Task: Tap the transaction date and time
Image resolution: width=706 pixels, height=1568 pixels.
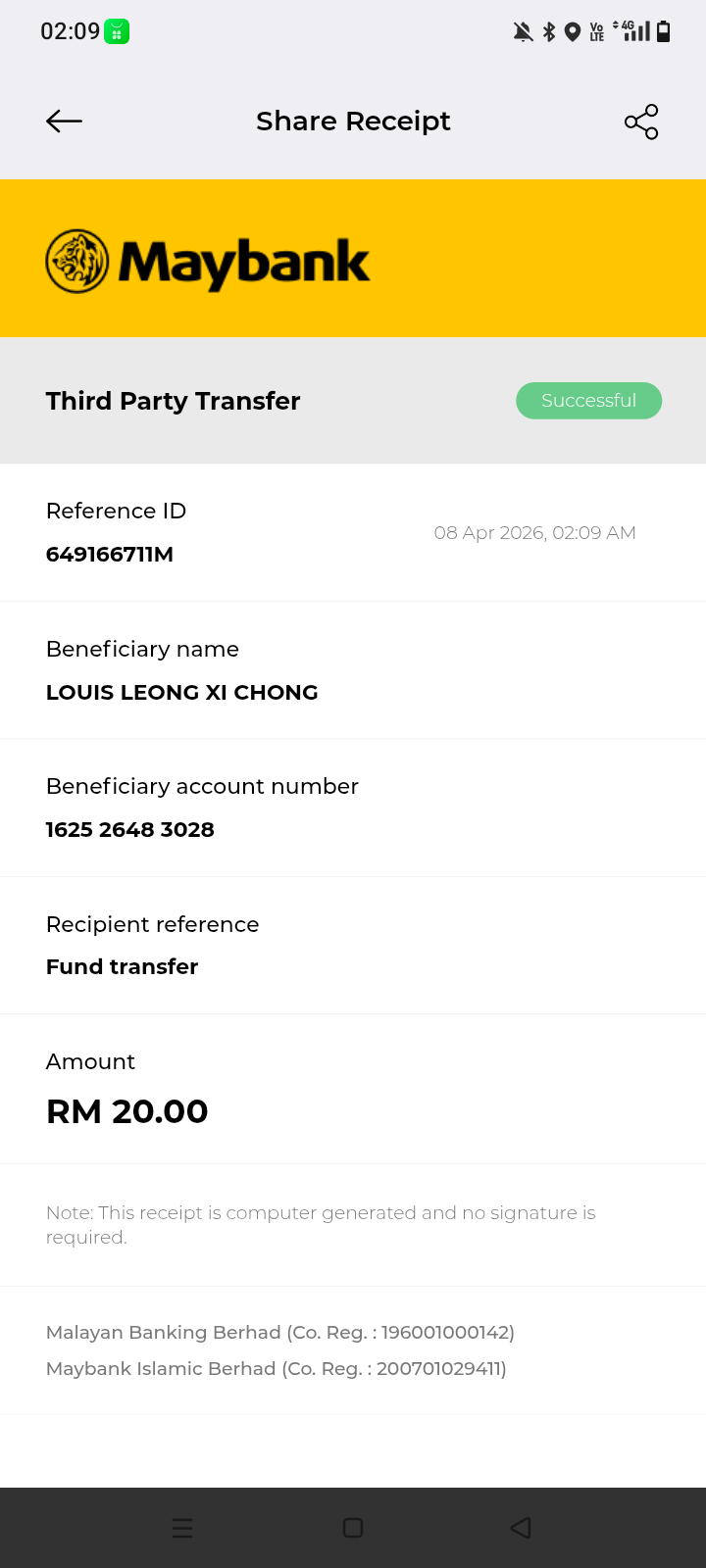Action: (534, 533)
